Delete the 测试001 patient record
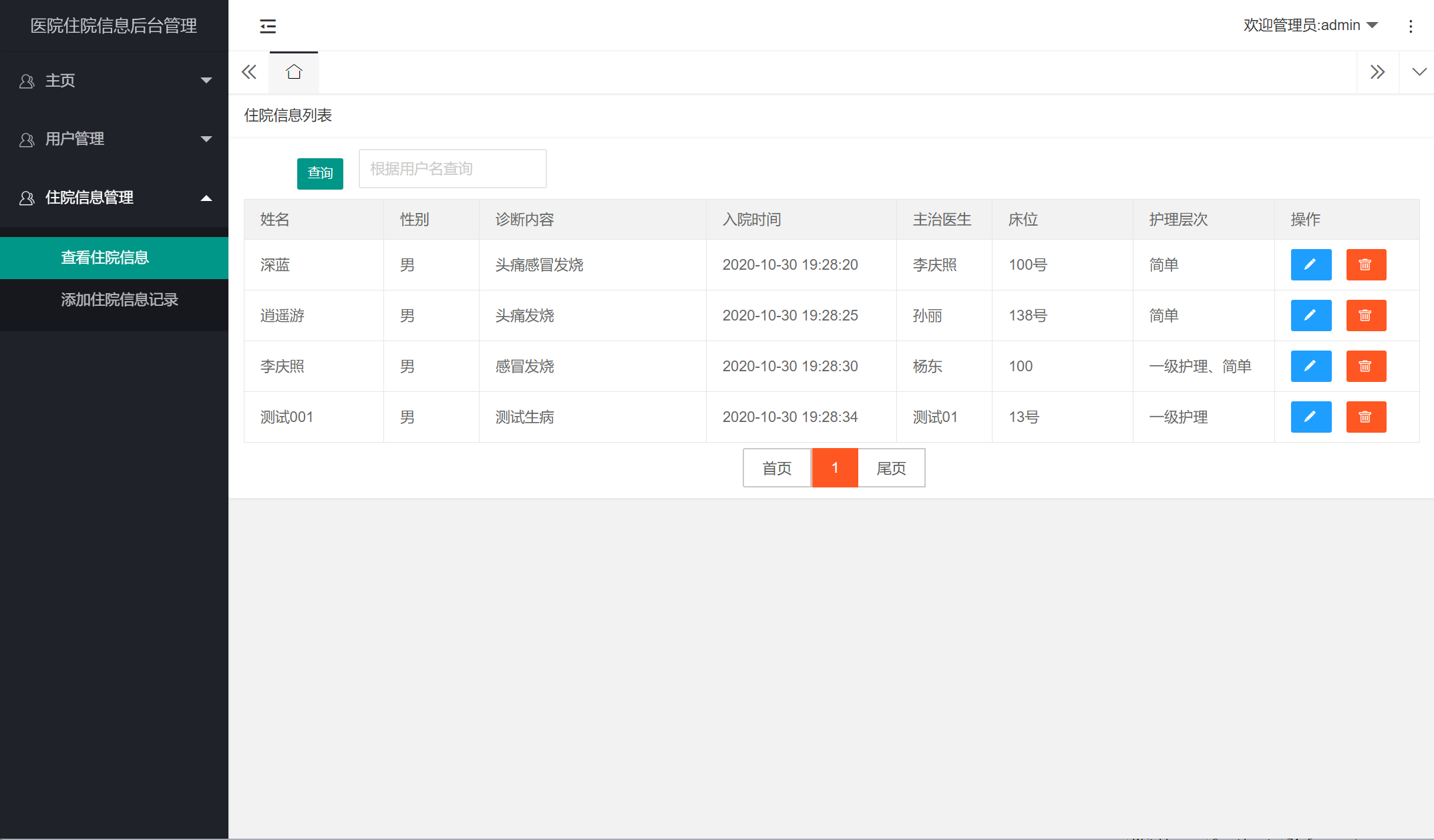This screenshot has width=1434, height=840. coord(1366,417)
